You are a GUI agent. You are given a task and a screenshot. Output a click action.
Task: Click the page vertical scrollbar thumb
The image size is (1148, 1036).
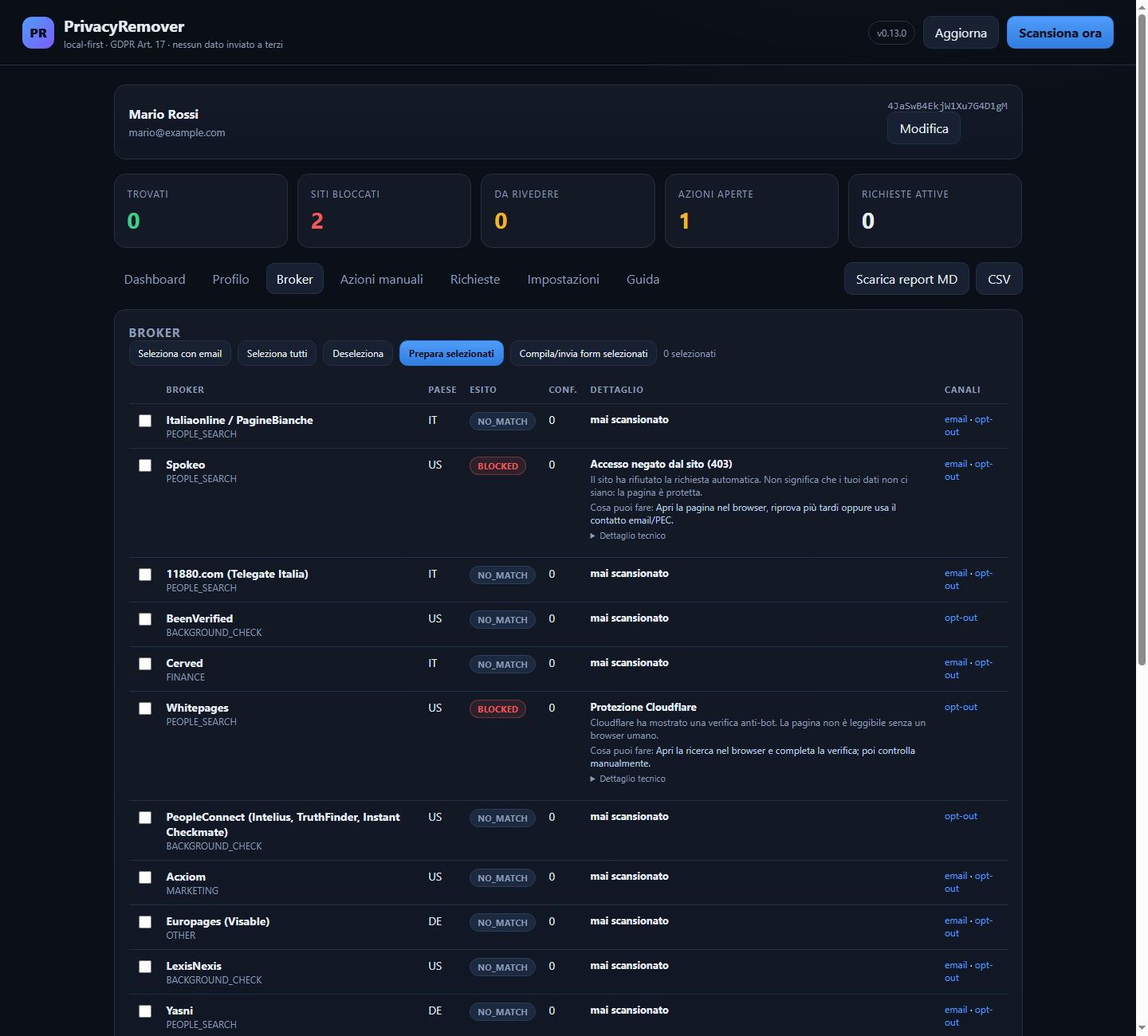(1142, 339)
